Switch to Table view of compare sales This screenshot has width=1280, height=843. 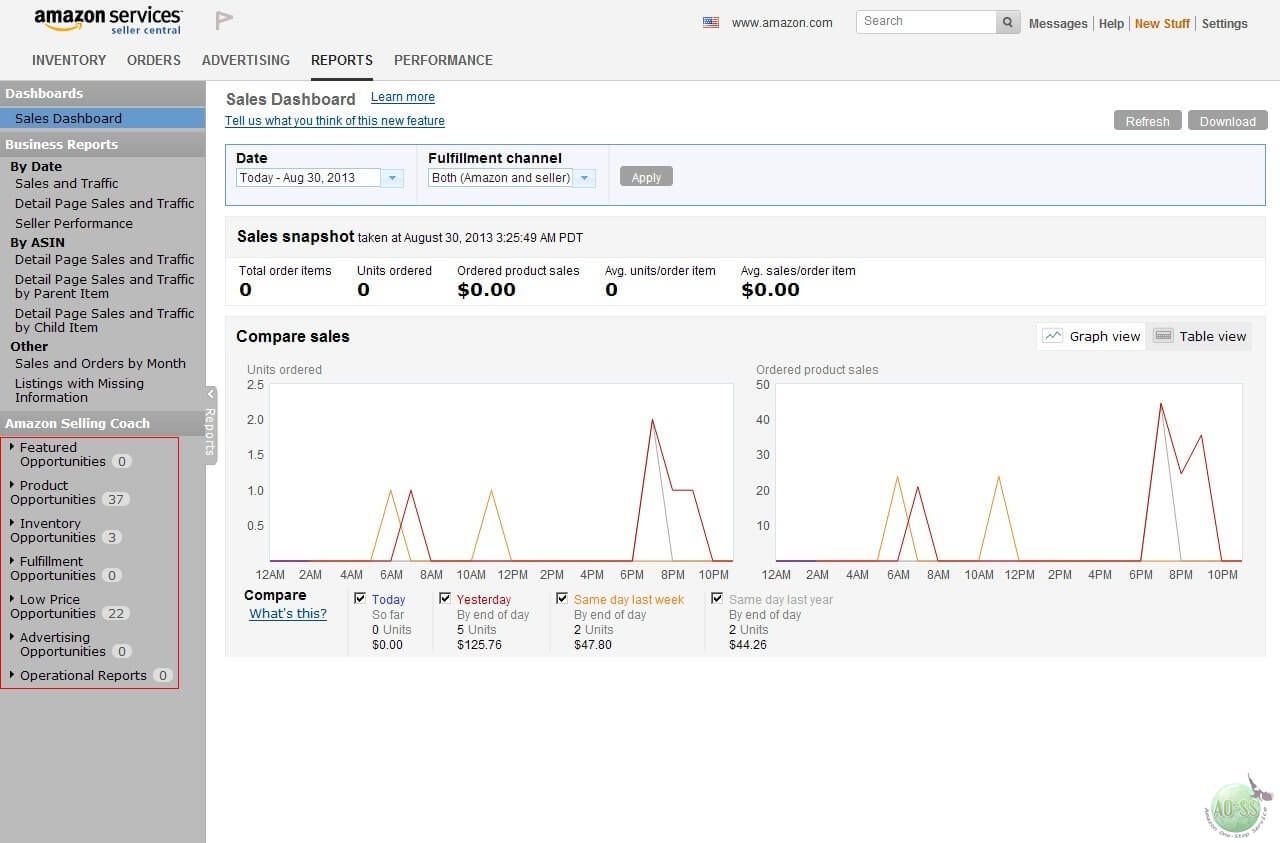pyautogui.click(x=1199, y=336)
